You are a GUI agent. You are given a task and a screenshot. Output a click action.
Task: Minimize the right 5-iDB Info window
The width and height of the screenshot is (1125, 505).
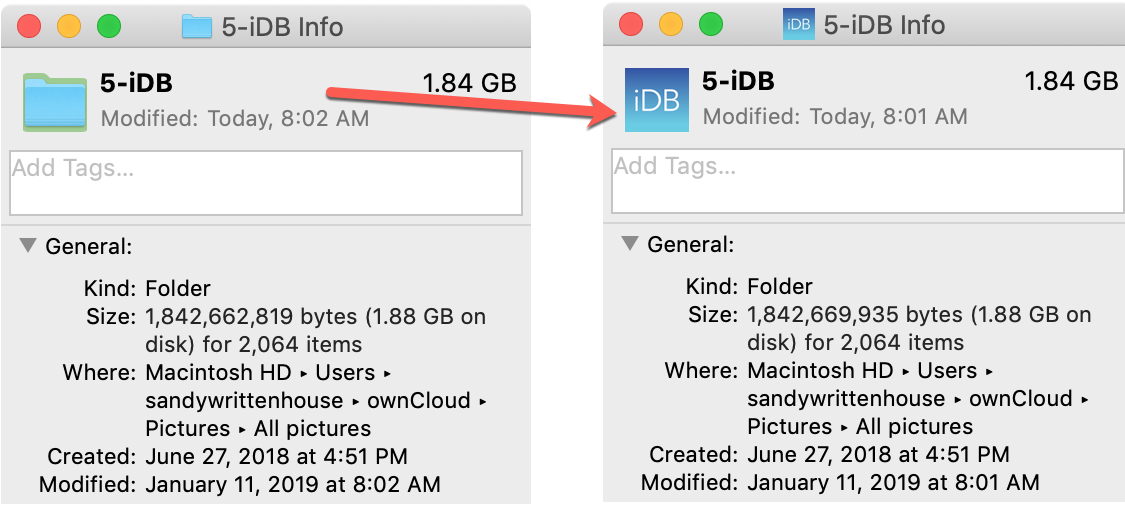671,25
